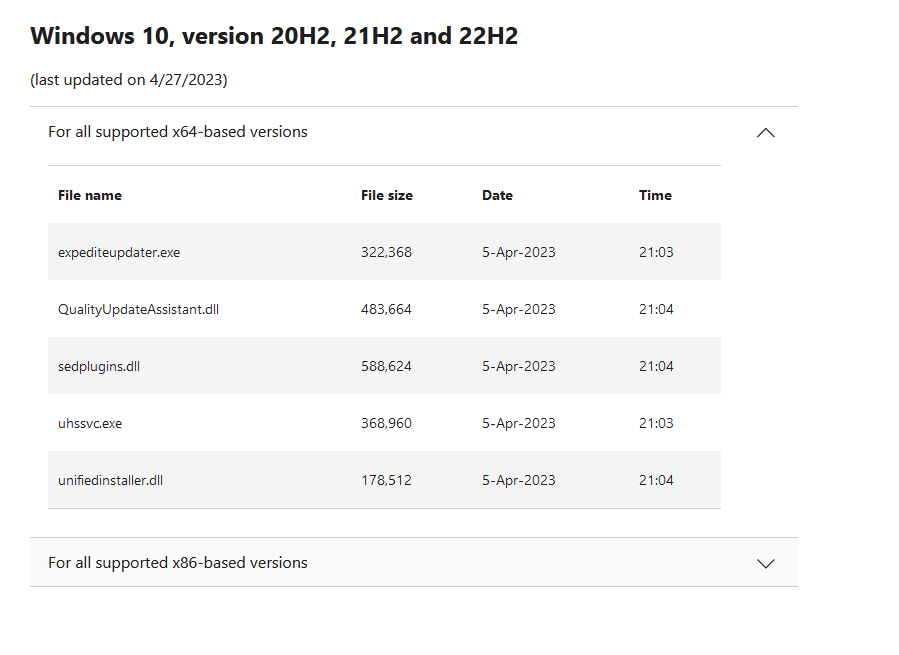The height and width of the screenshot is (655, 899).
Task: Click the 368,960 file size cell
Action: pyautogui.click(x=386, y=423)
